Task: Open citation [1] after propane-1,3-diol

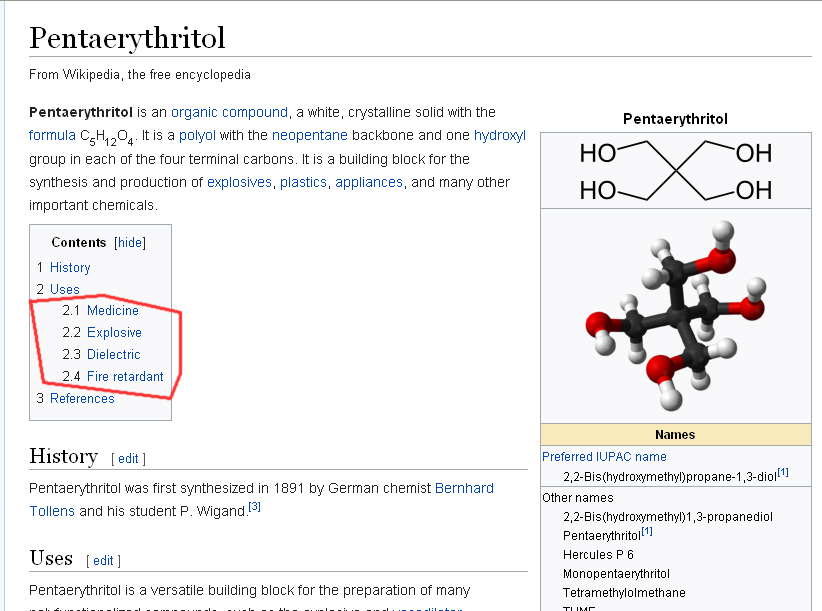Action: [x=783, y=472]
